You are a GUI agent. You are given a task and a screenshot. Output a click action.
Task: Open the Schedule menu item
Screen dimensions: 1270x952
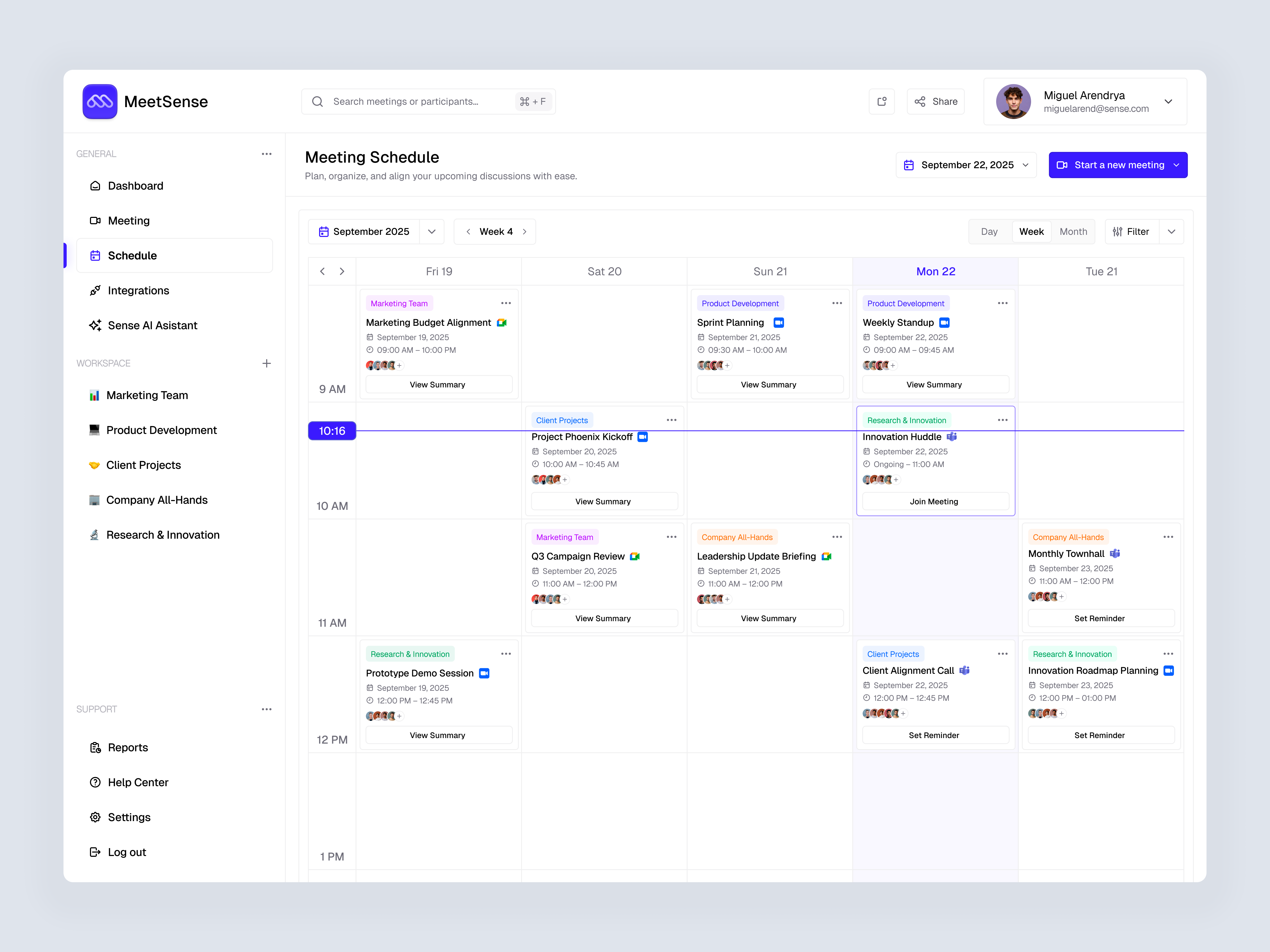133,255
